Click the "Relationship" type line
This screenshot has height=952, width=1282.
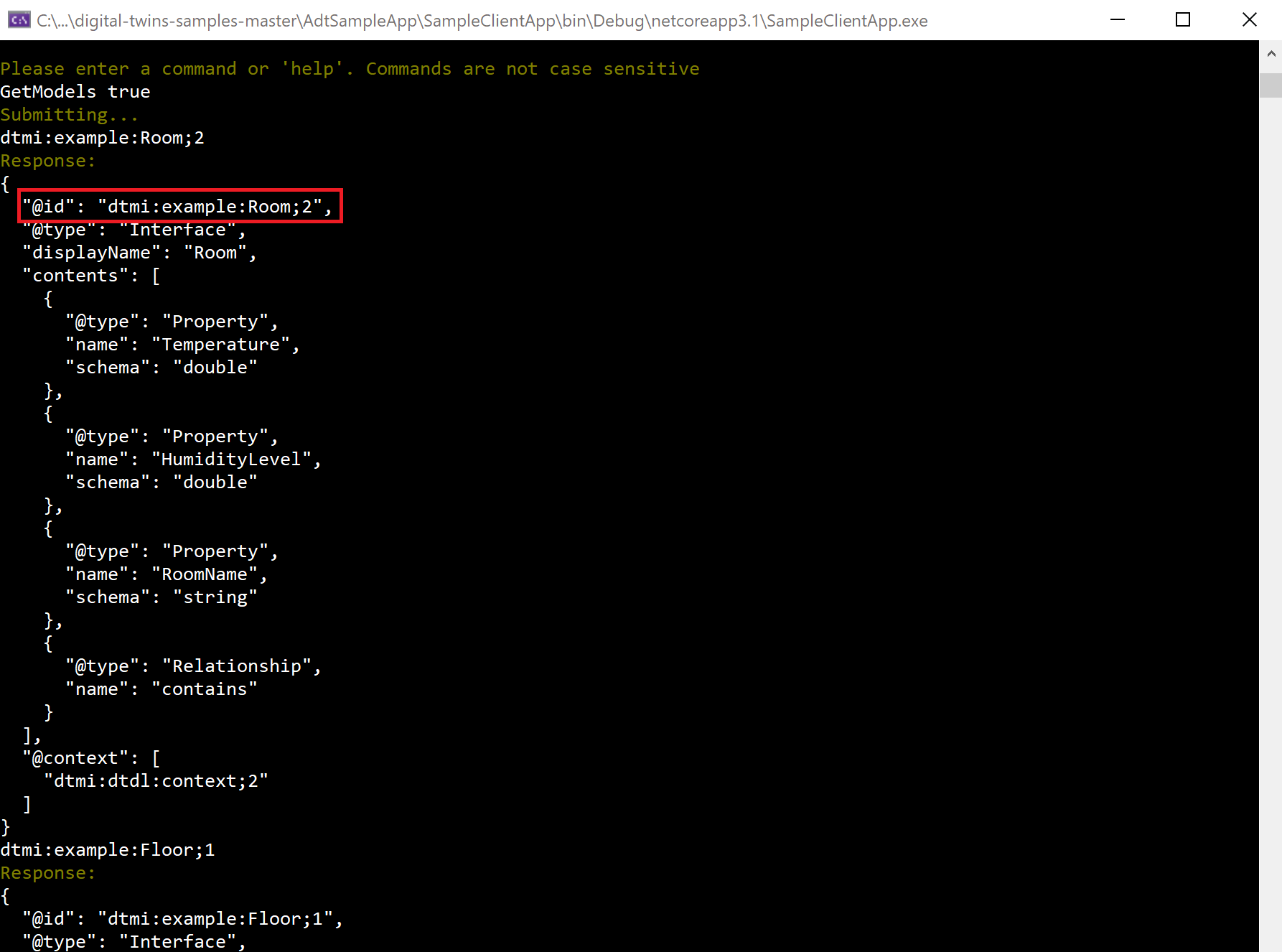pyautogui.click(x=193, y=666)
